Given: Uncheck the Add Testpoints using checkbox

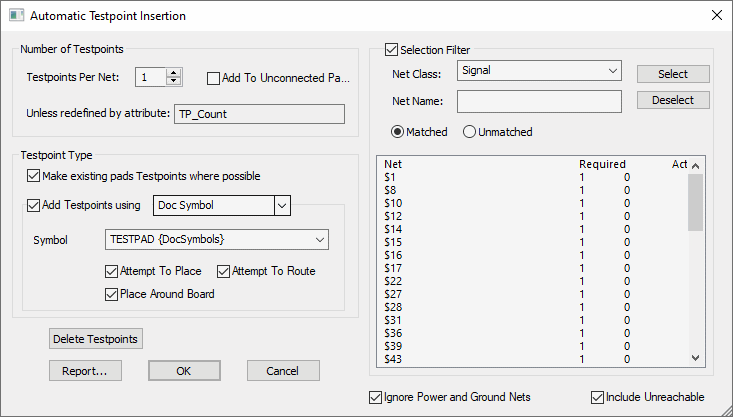Looking at the screenshot, I should pyautogui.click(x=34, y=205).
